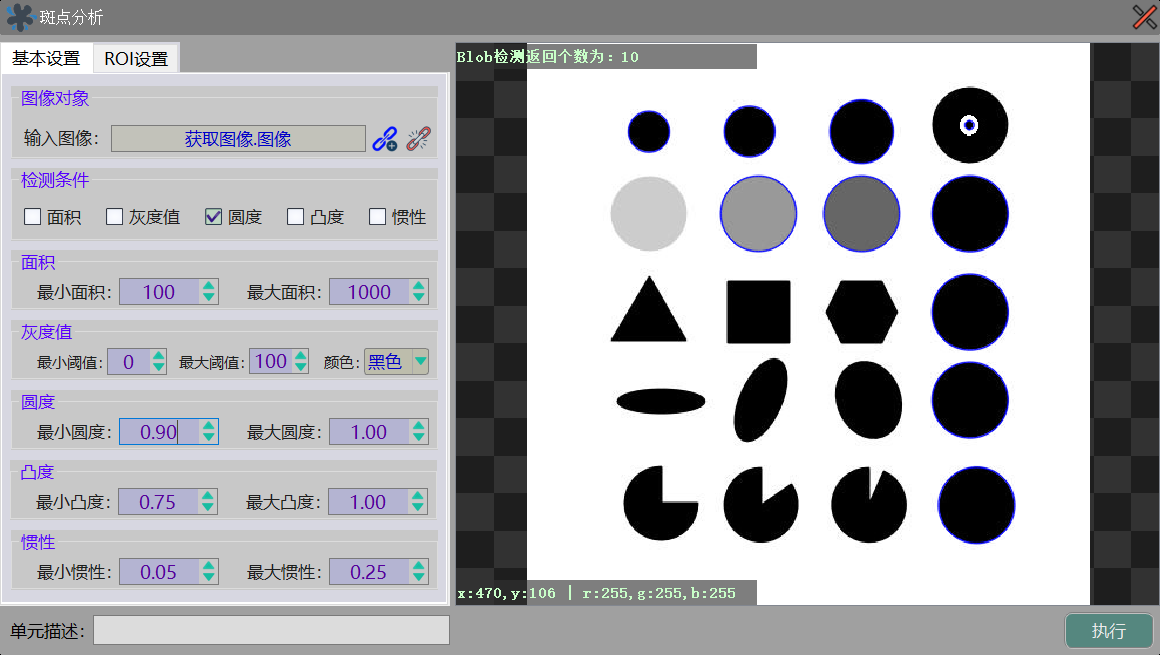Toggle the 凸度 checkbox
This screenshot has height=655, width=1160.
pyautogui.click(x=296, y=217)
